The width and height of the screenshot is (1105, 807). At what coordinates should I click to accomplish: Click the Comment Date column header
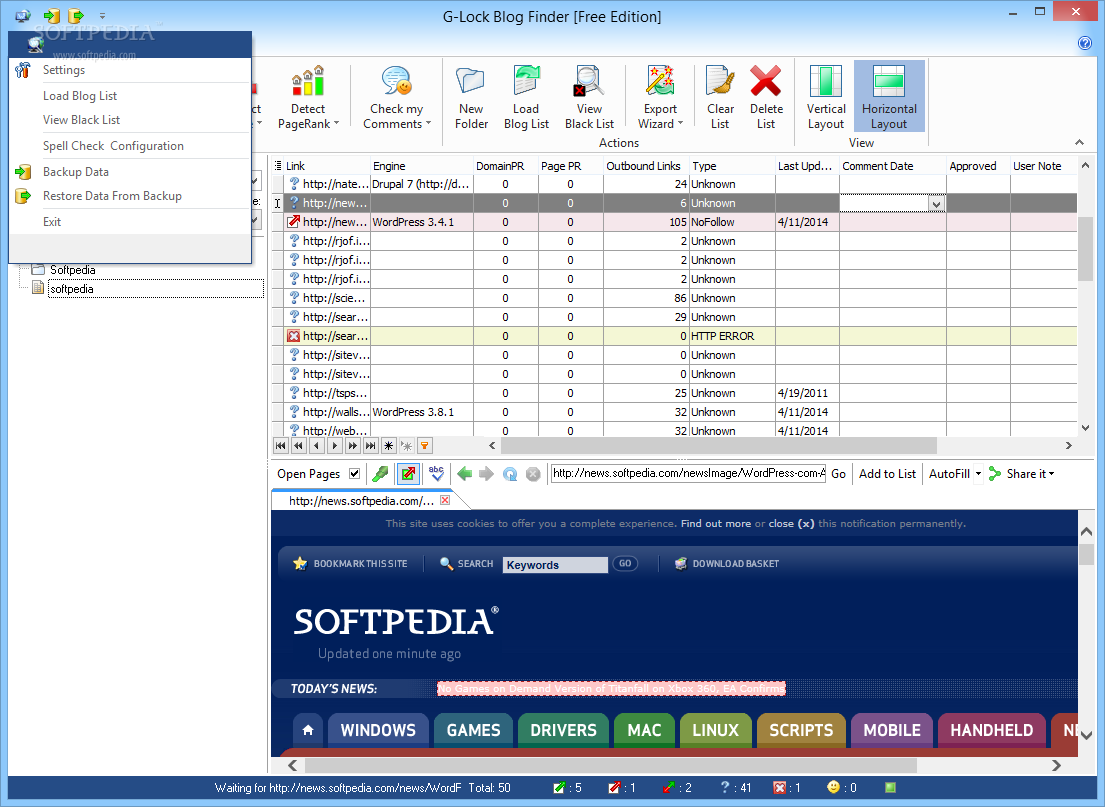(892, 166)
